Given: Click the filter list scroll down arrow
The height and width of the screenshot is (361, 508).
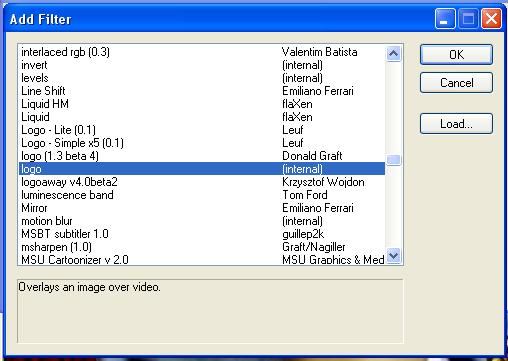Looking at the screenshot, I should pyautogui.click(x=394, y=255).
